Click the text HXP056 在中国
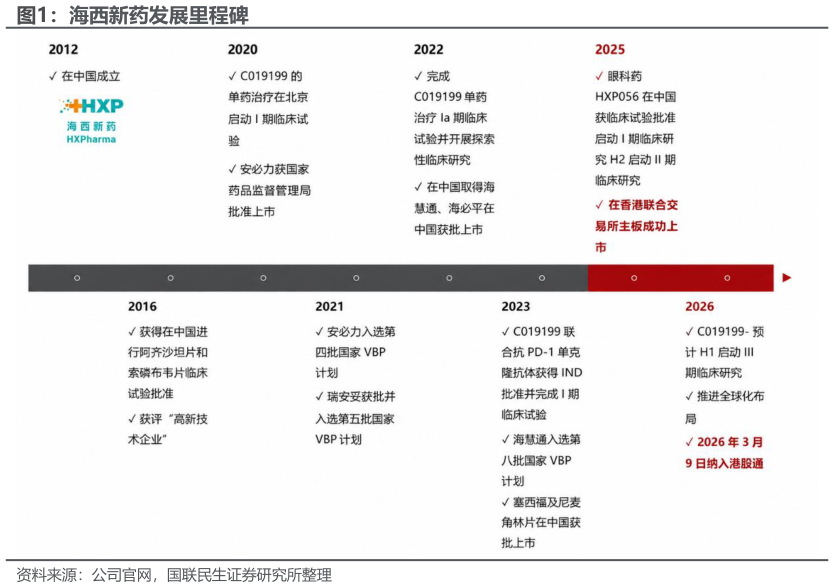Viewport: 834px width, 588px height. pyautogui.click(x=636, y=97)
